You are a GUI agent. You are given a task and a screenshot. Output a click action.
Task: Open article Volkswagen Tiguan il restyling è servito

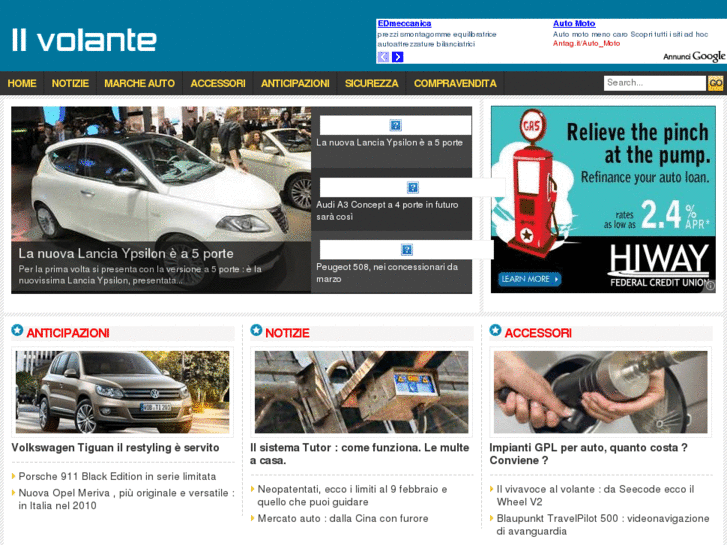pos(115,448)
